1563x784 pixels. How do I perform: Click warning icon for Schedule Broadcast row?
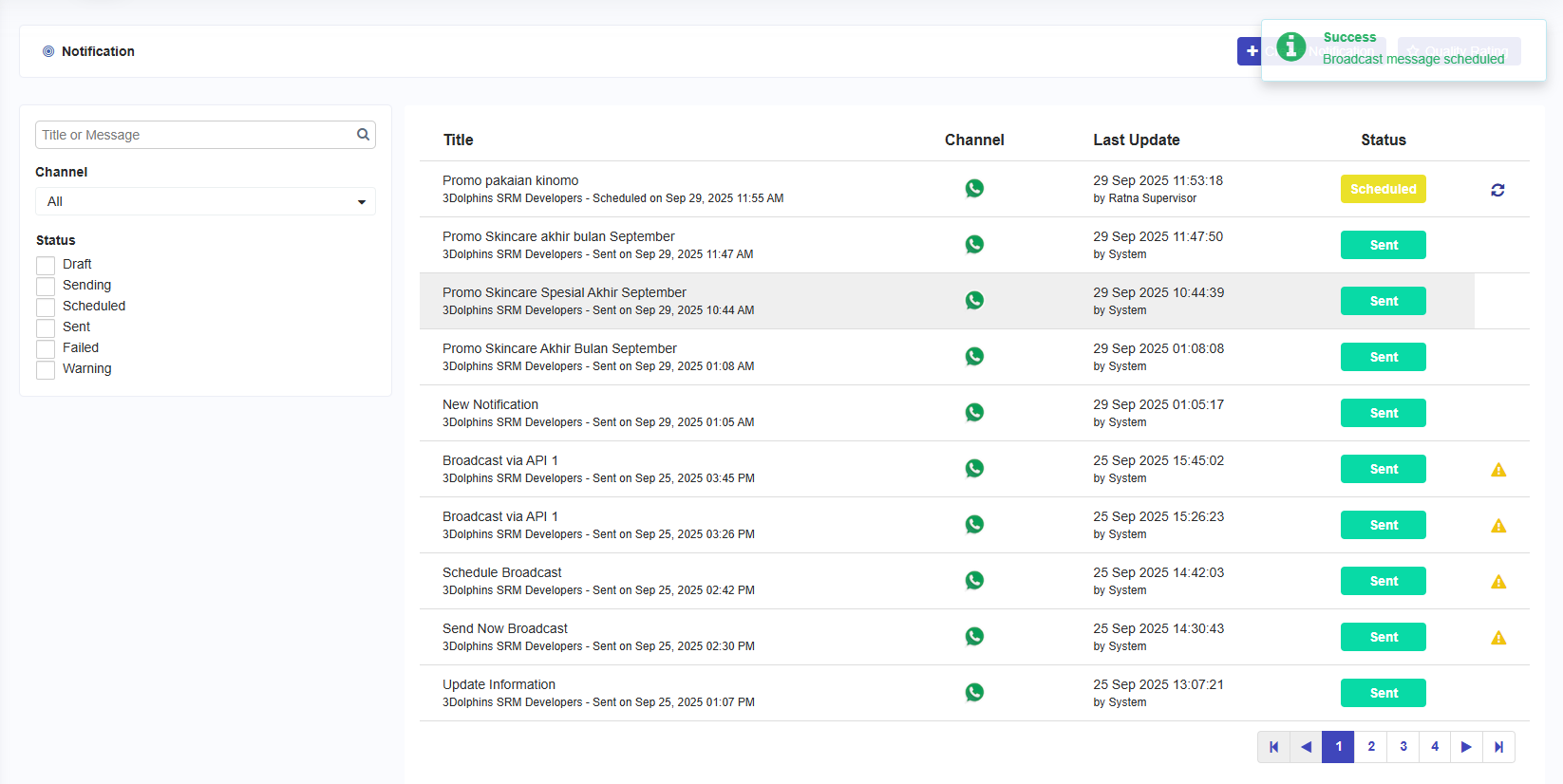(1498, 582)
